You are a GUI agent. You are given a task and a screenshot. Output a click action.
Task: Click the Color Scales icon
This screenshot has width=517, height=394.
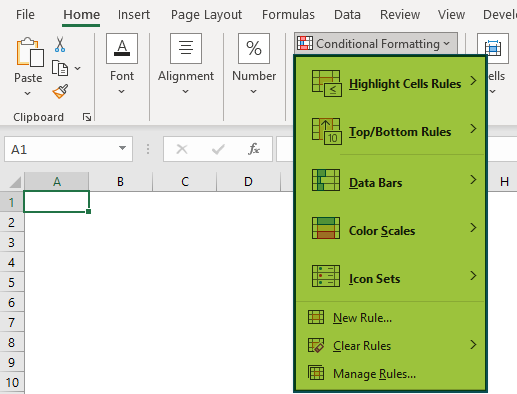(x=326, y=228)
